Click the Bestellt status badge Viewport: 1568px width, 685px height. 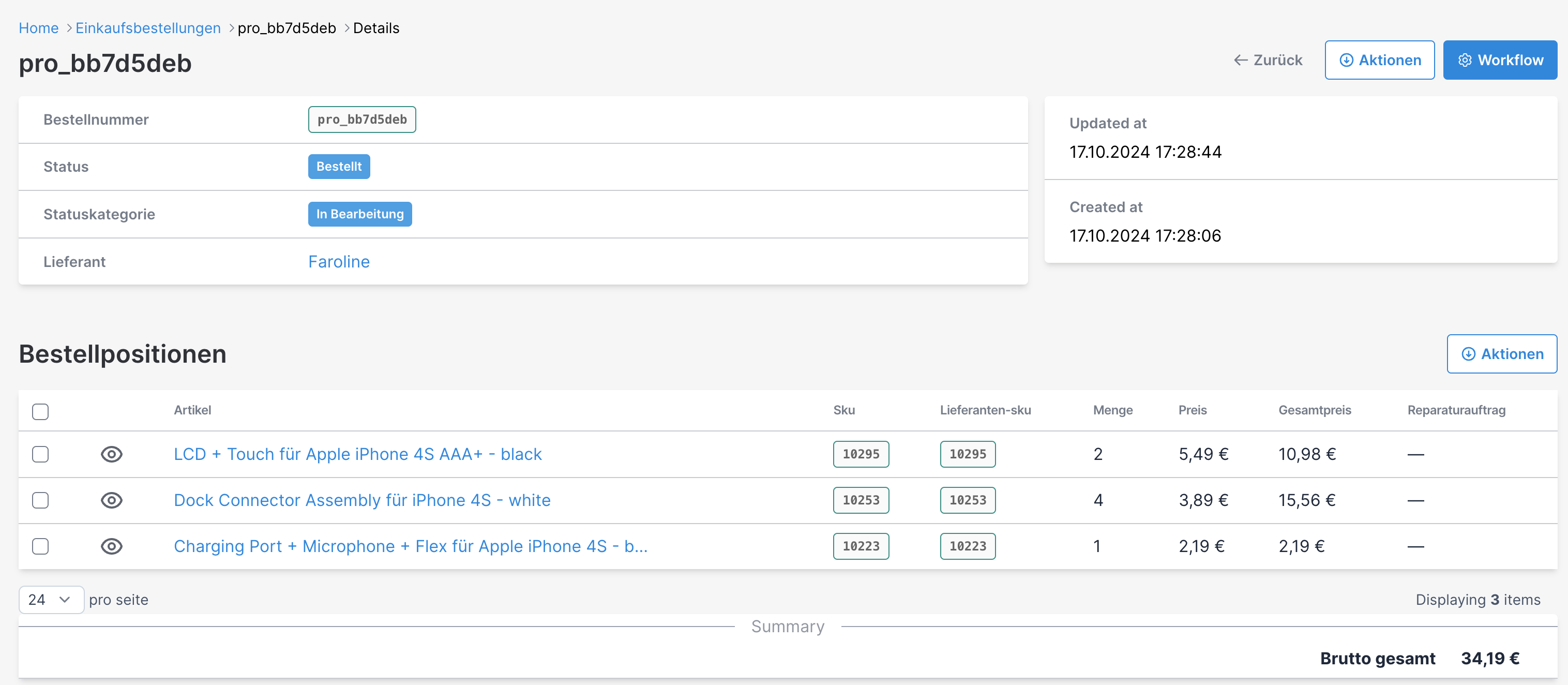pyautogui.click(x=338, y=166)
